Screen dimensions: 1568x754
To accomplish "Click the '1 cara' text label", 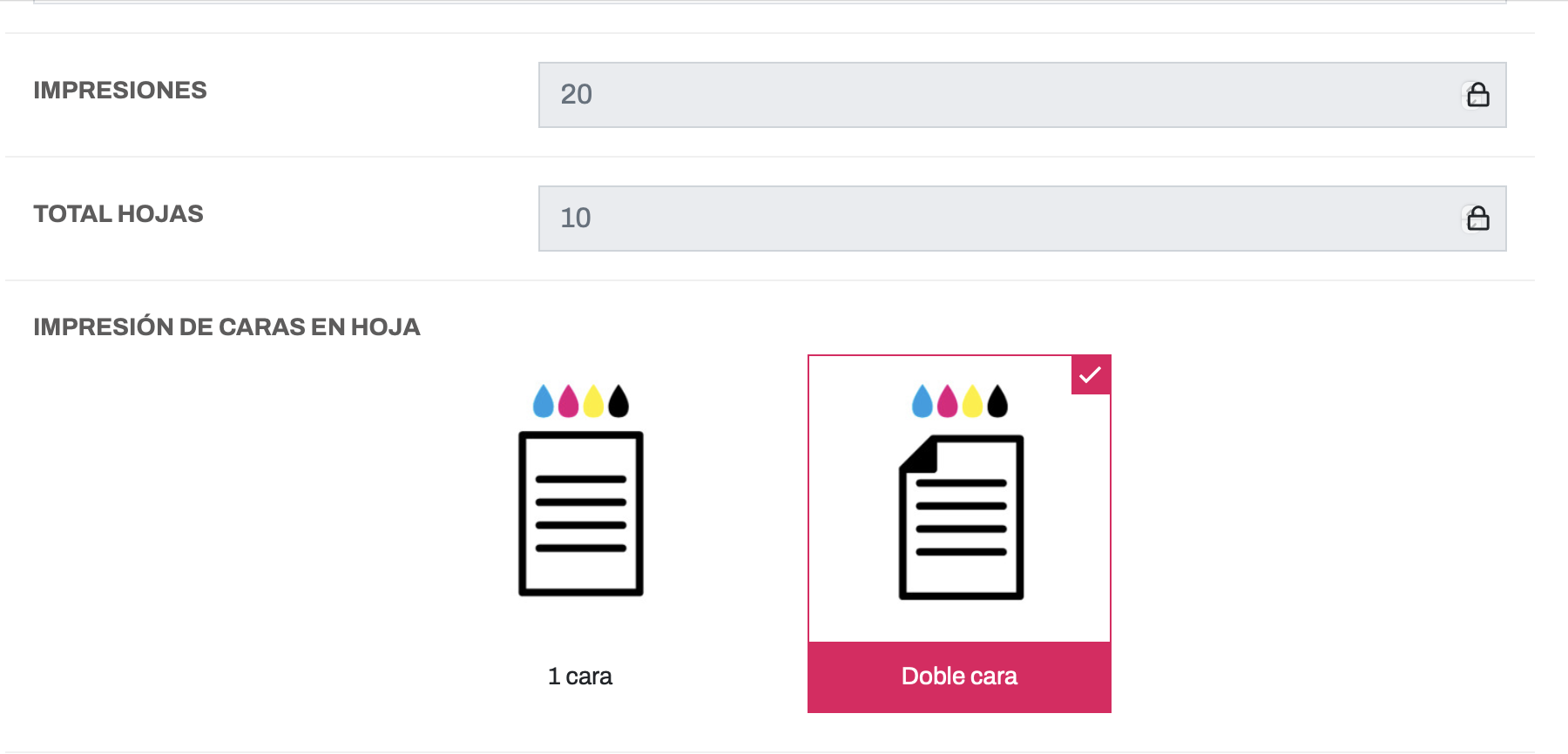I will [580, 677].
